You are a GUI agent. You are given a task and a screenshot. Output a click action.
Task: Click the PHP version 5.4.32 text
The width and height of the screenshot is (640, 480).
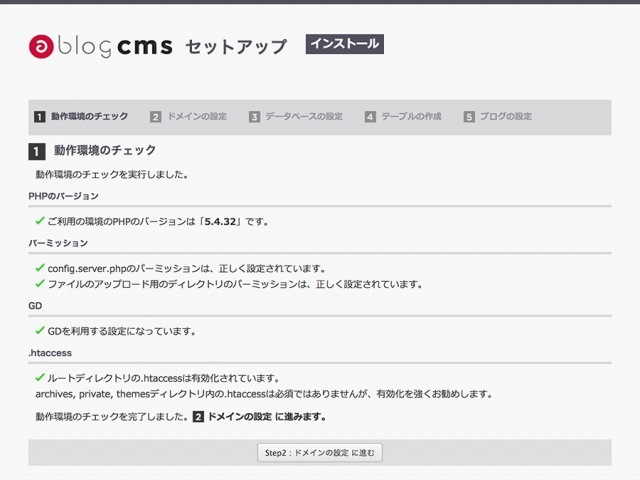coord(218,221)
